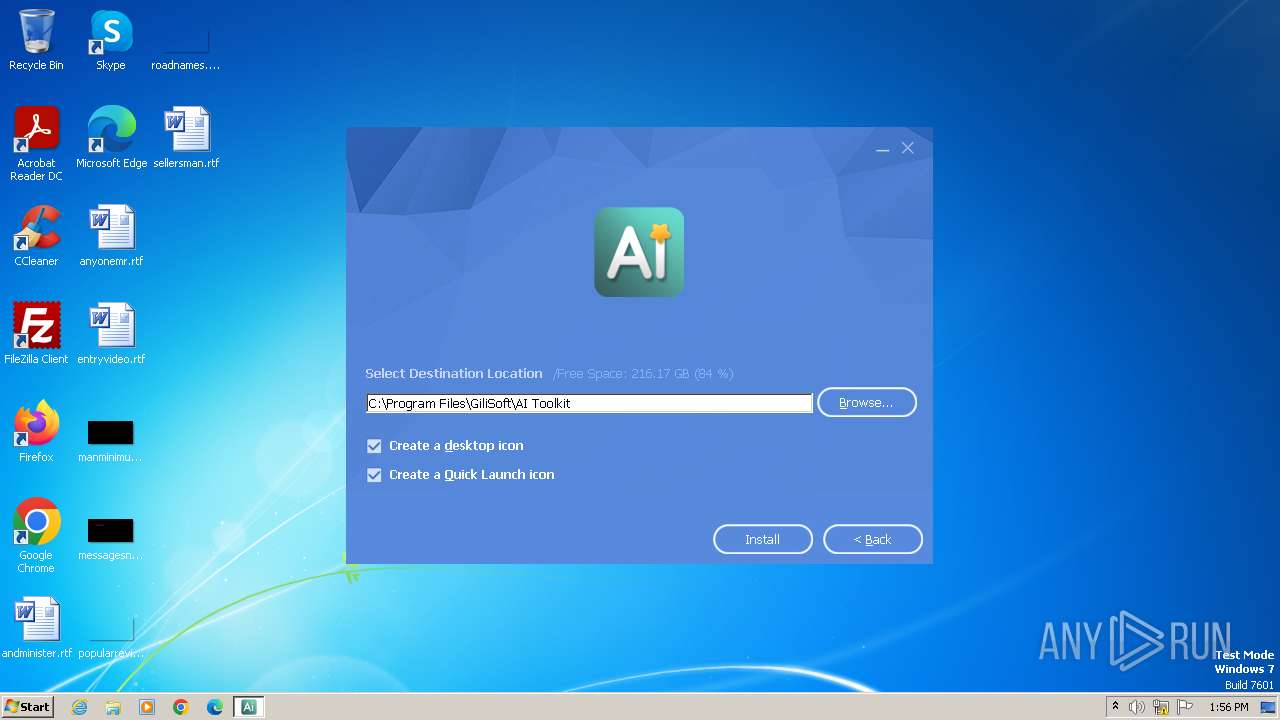
Task: Toggle Create a Quick Launch icon checkbox
Action: pyautogui.click(x=374, y=475)
